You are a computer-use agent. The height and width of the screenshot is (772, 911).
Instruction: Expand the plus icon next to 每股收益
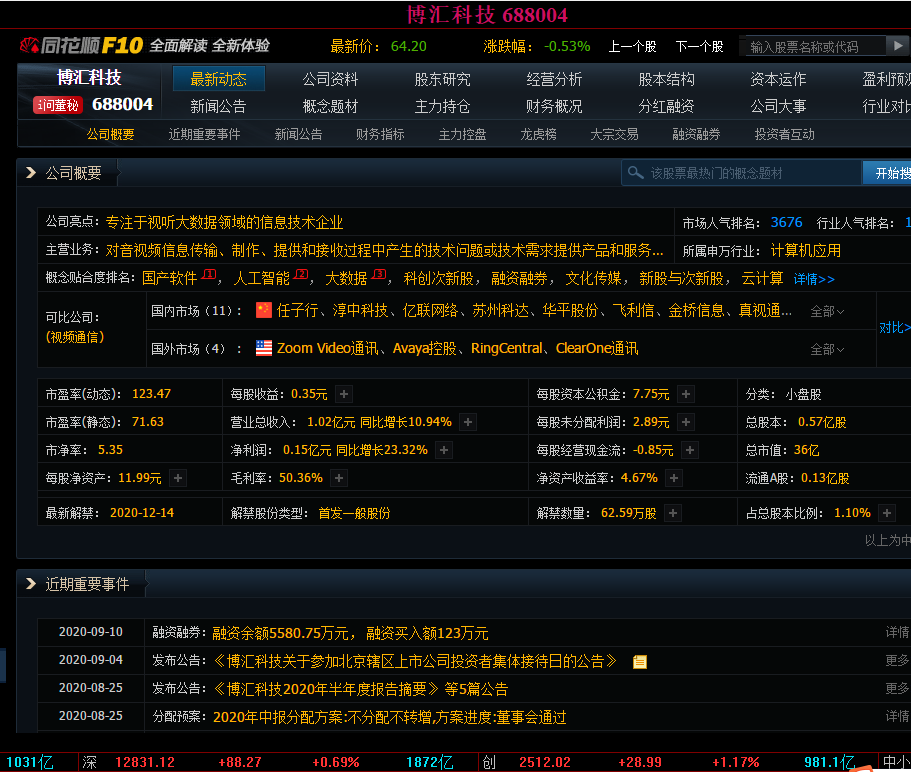tap(344, 394)
